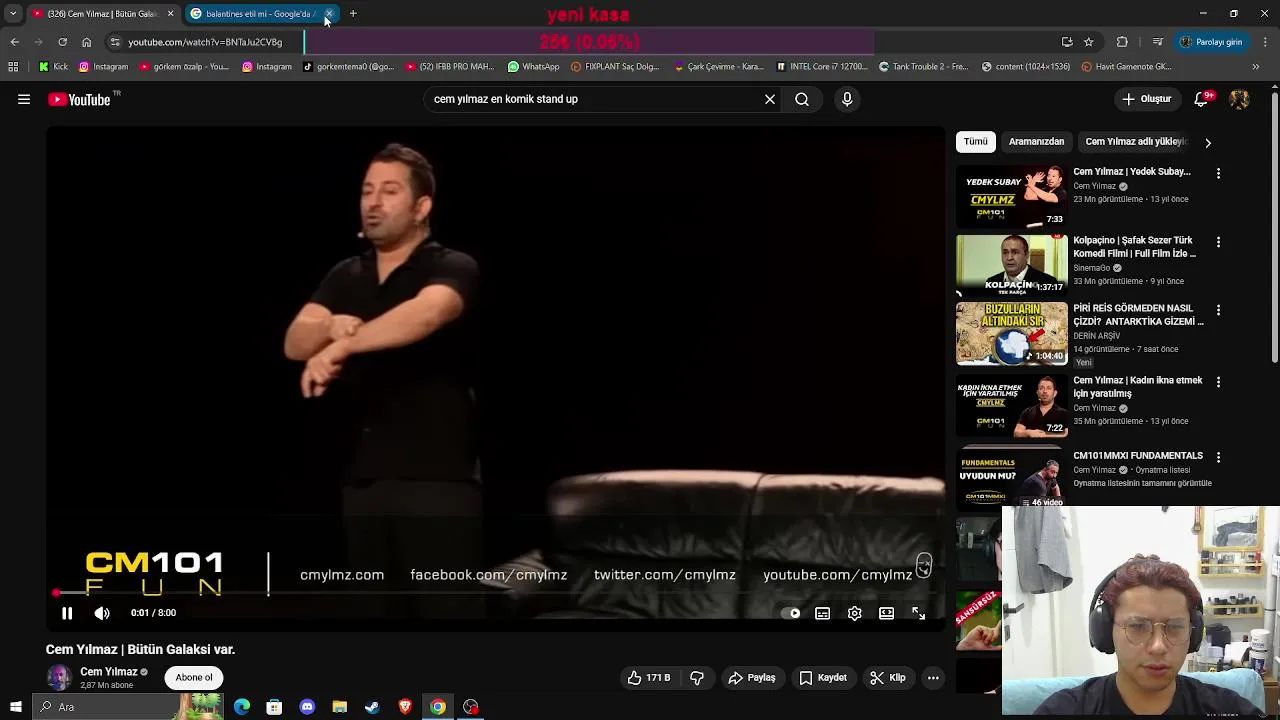
Task: Run search with the magnifier button
Action: (x=802, y=99)
